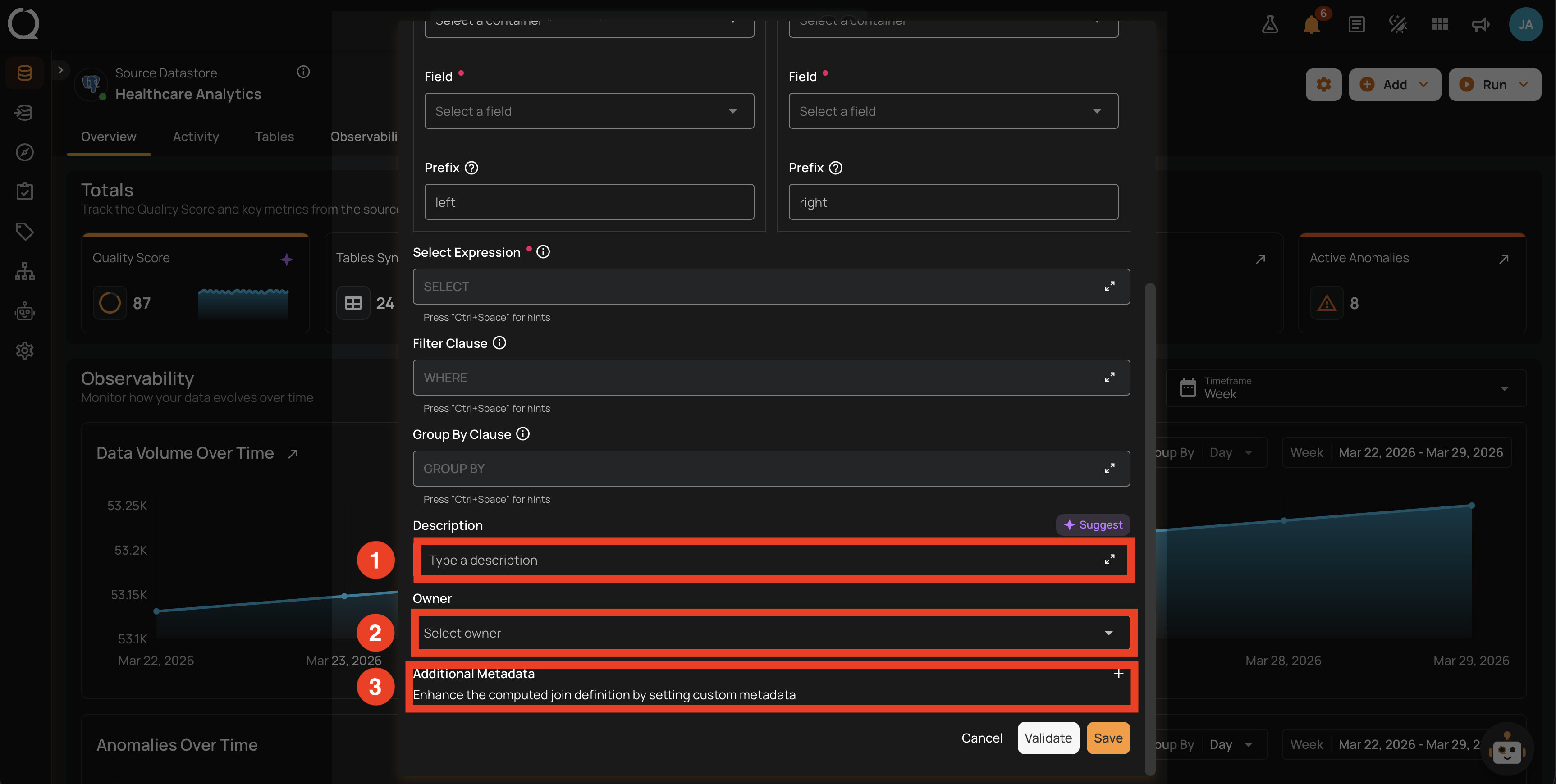Open the document list icon in header
The image size is (1556, 784).
point(1356,24)
